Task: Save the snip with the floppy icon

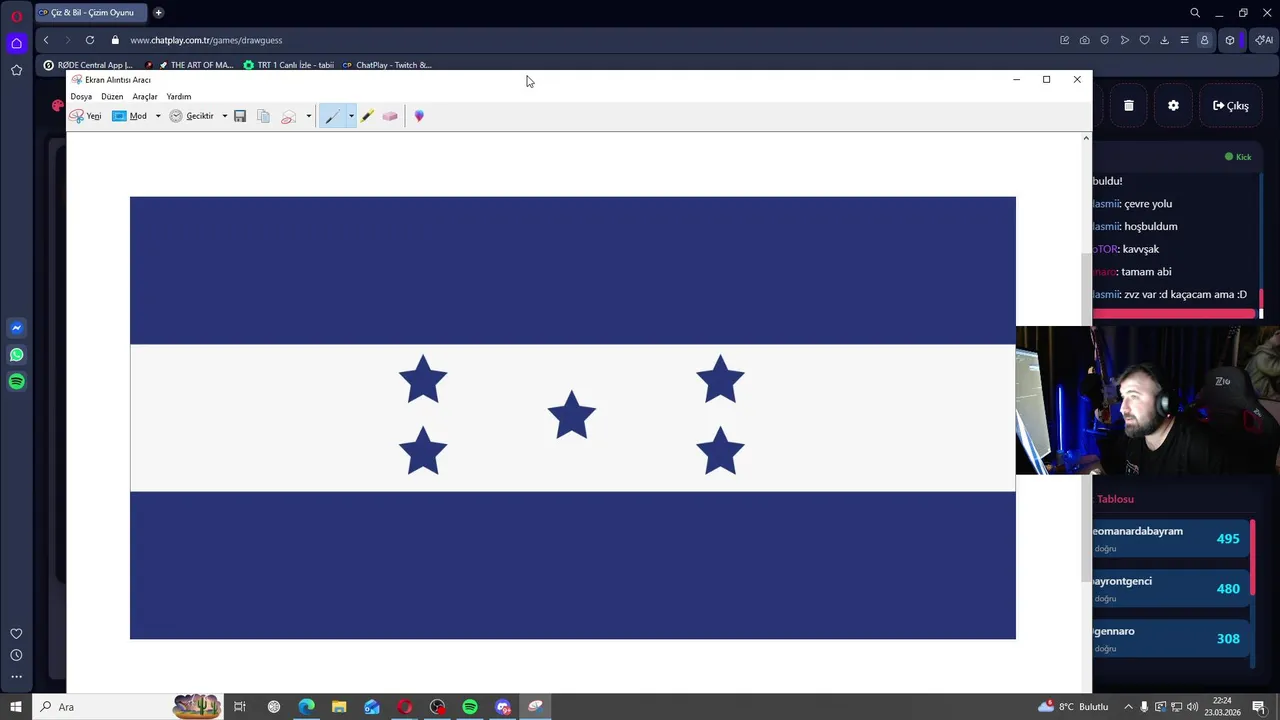Action: tap(240, 116)
